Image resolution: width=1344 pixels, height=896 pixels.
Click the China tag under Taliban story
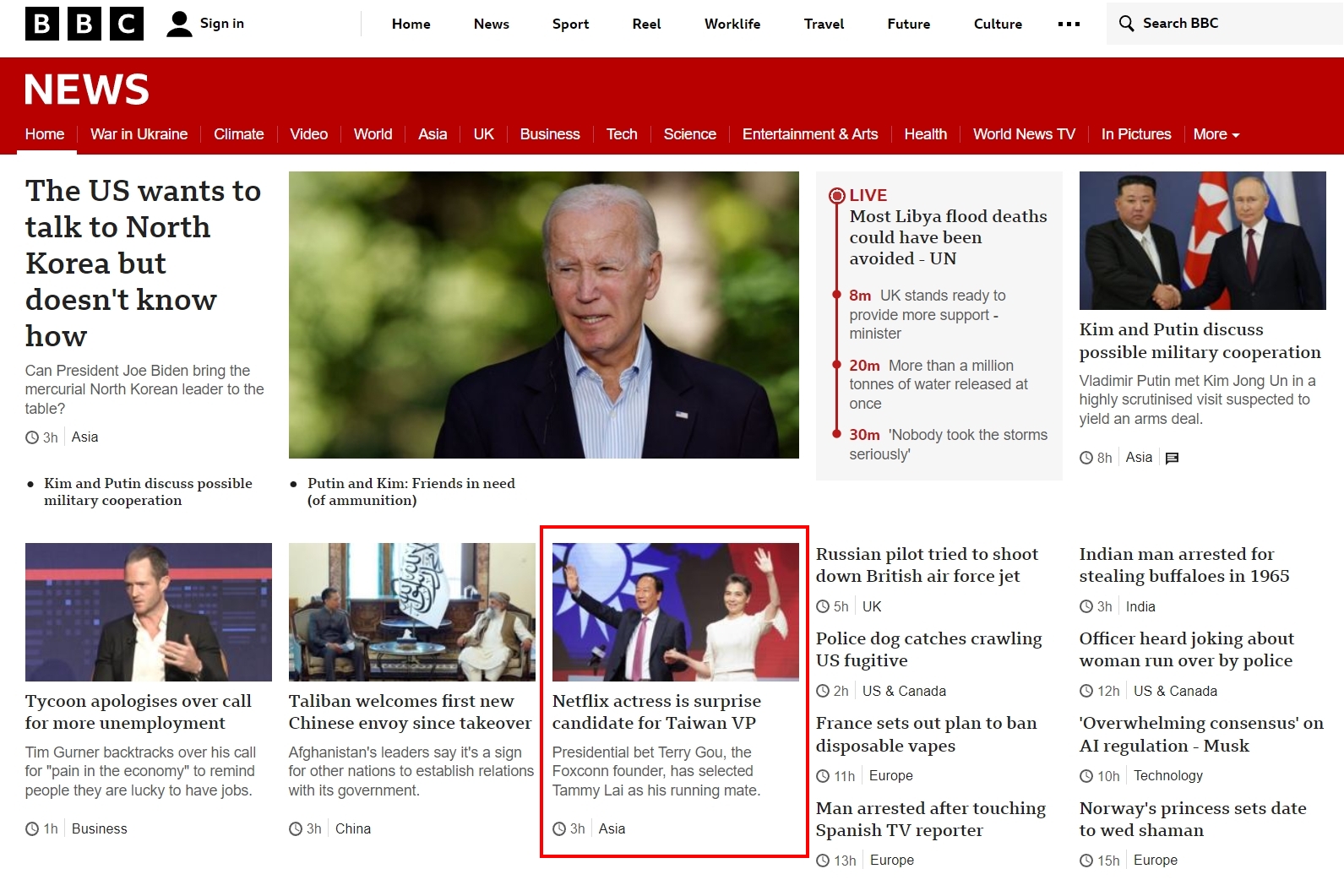coord(353,829)
